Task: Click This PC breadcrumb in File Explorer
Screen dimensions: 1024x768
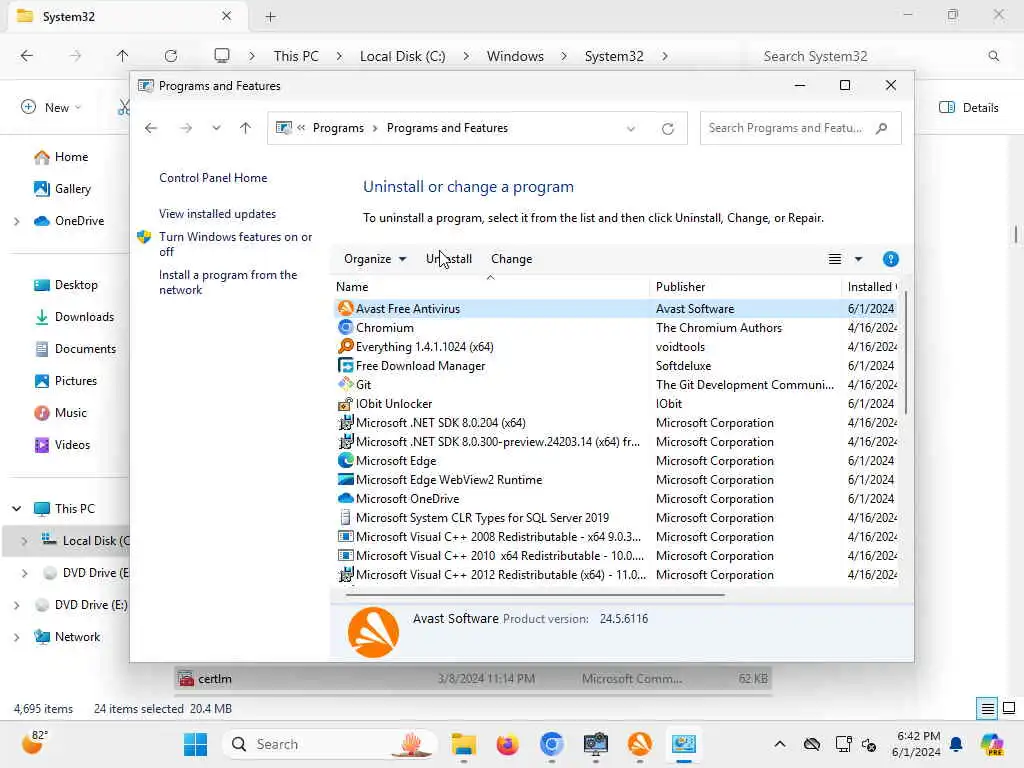Action: pyautogui.click(x=296, y=56)
